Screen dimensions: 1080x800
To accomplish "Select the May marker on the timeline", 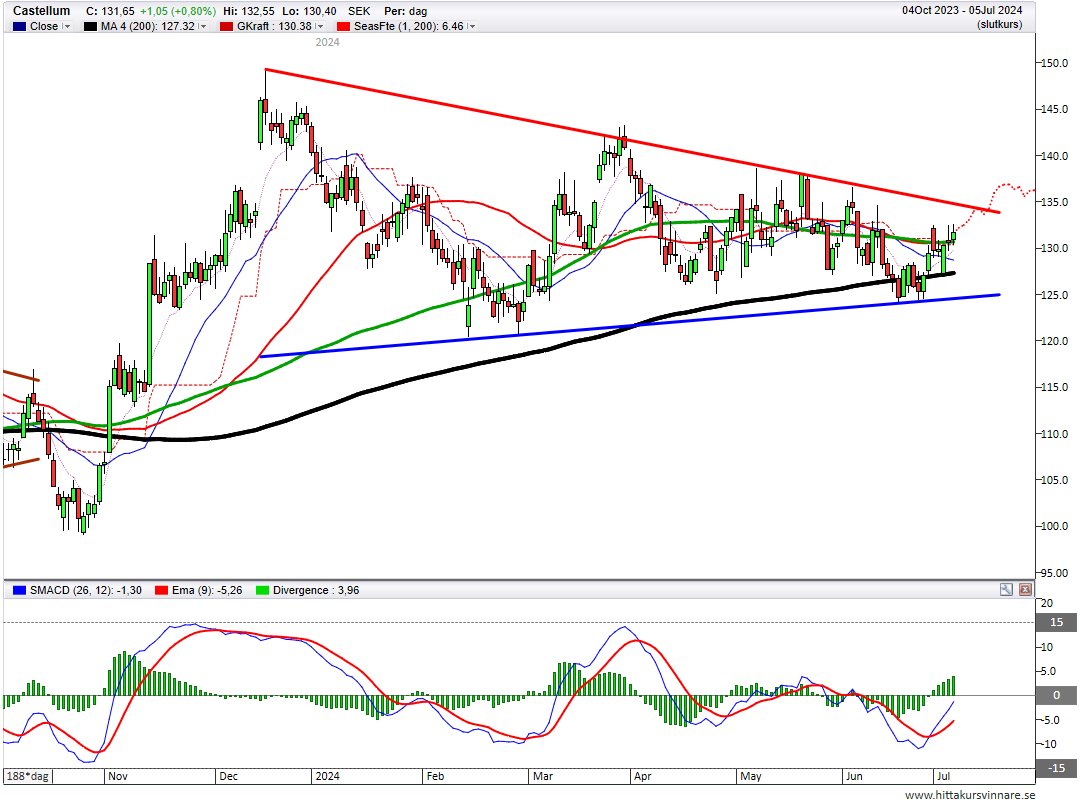I will [751, 776].
